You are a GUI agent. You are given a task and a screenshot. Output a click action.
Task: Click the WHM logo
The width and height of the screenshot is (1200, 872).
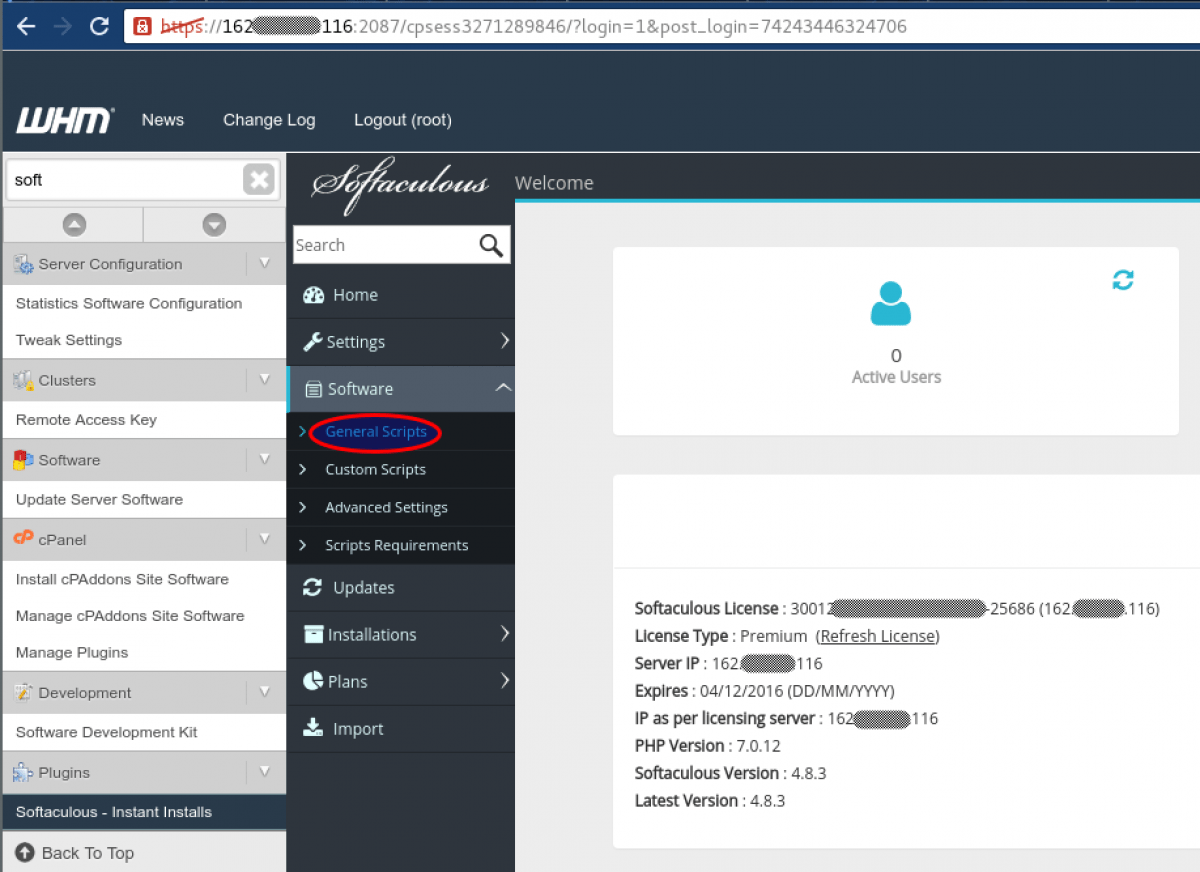(64, 119)
